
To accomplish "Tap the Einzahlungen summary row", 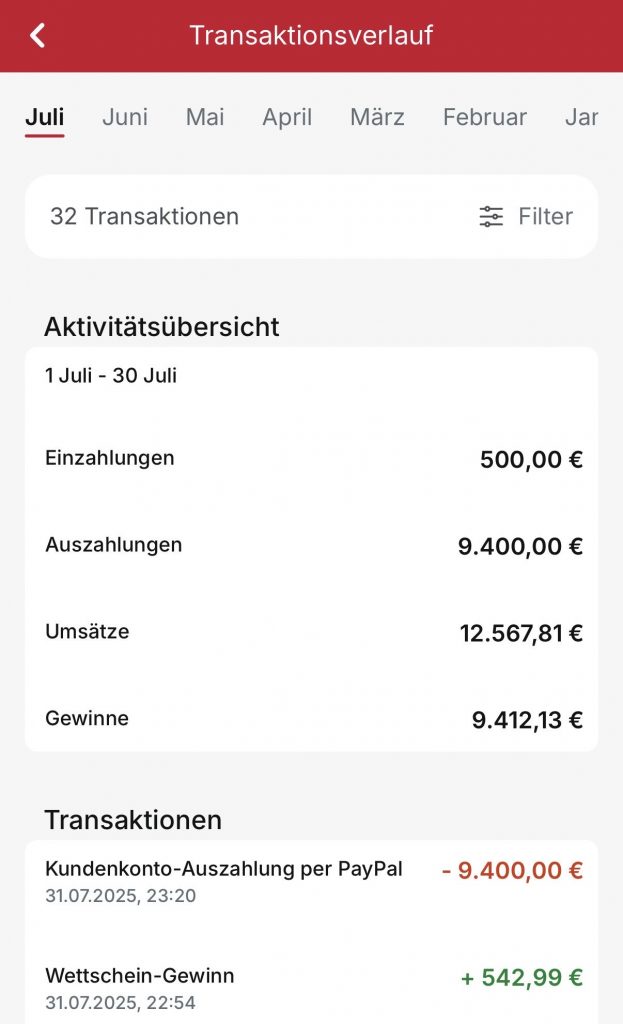I will [311, 459].
